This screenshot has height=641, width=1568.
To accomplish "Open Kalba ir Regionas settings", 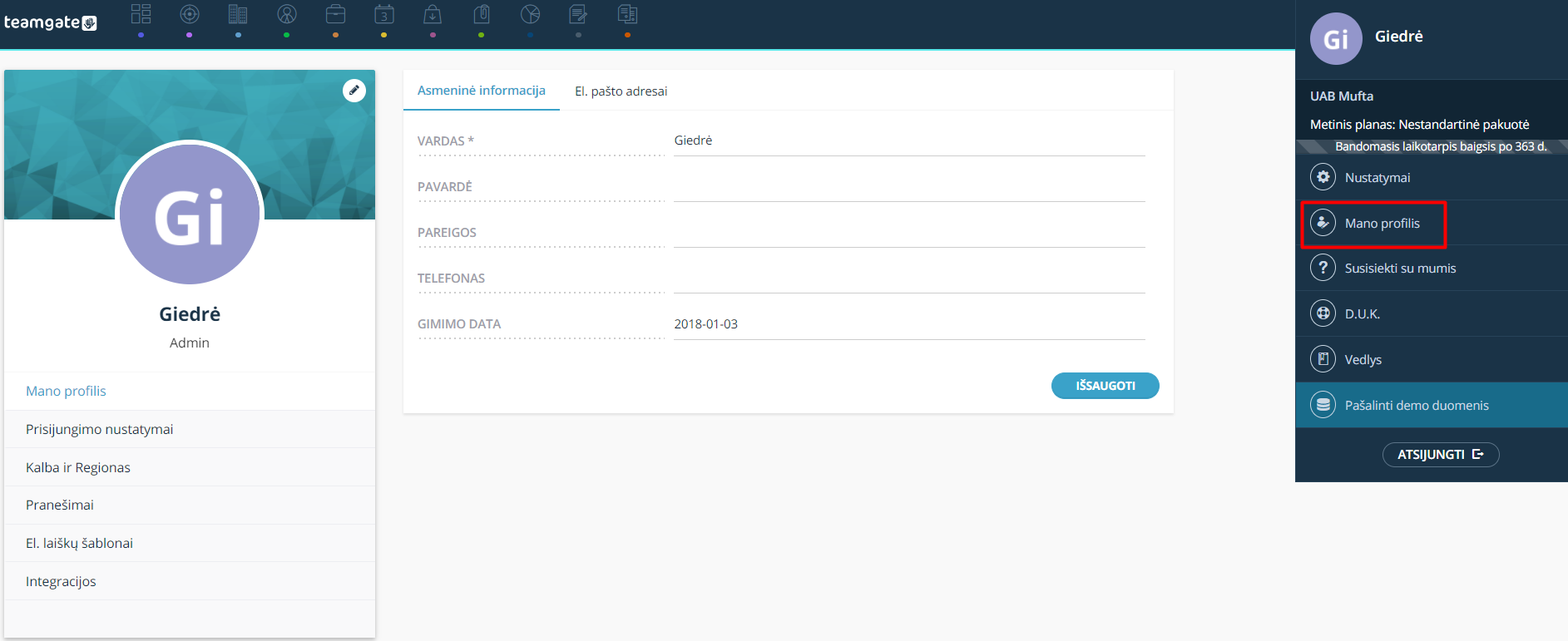I will tap(190, 467).
